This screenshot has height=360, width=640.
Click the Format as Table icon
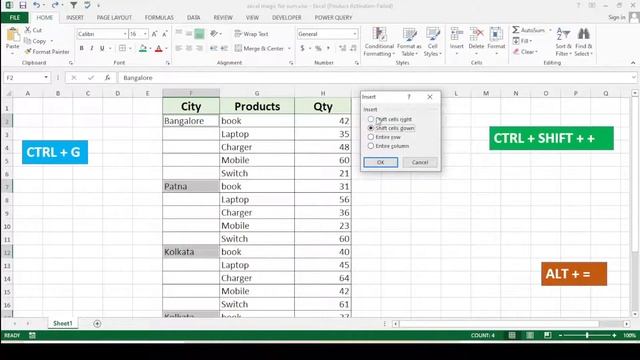tap(409, 34)
